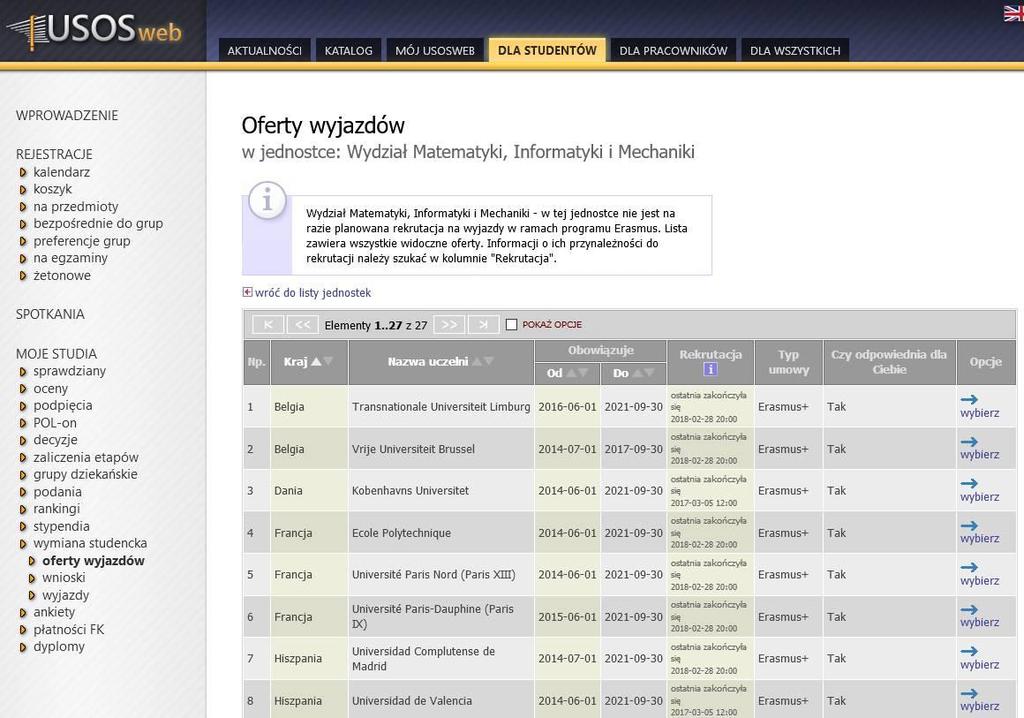The image size is (1024, 718).
Task: Sort Od date ascending
Action: 571,373
